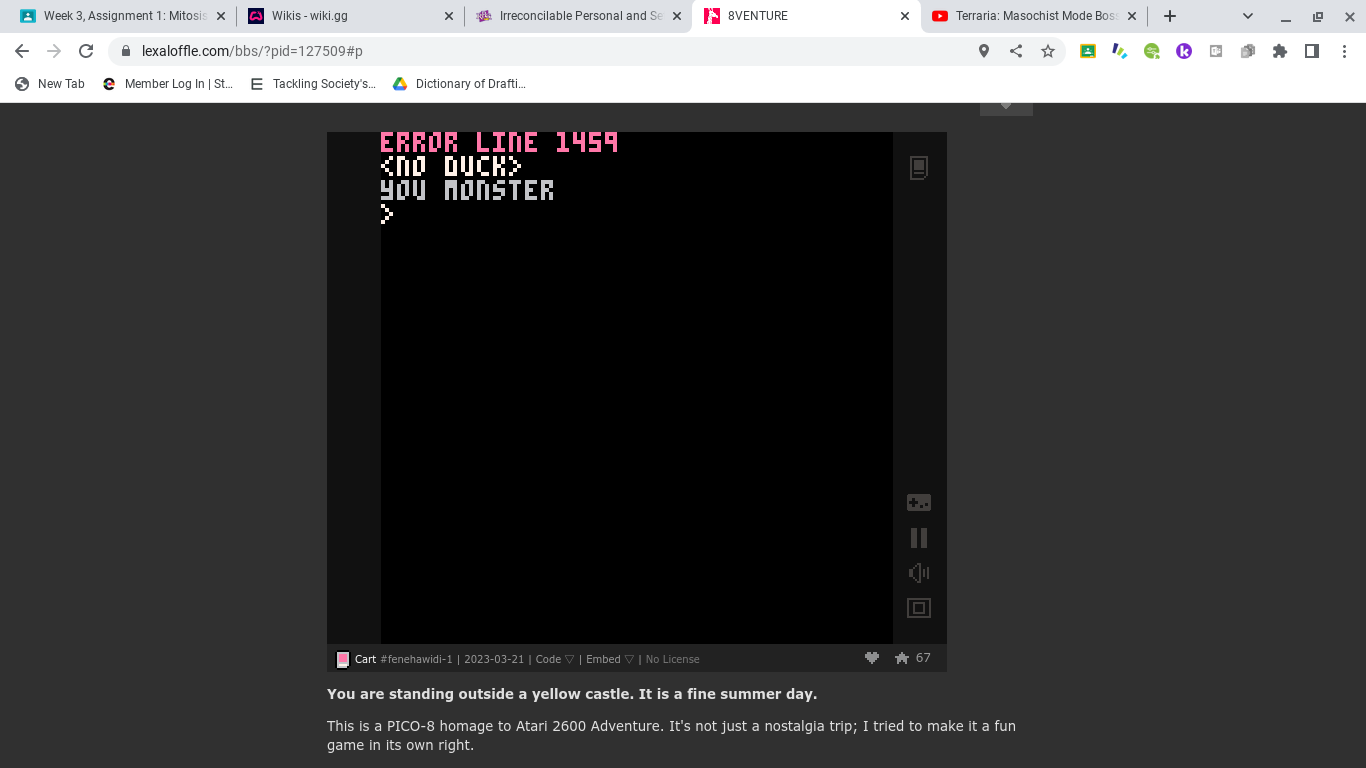Open location permission icon in address bar

tap(984, 51)
